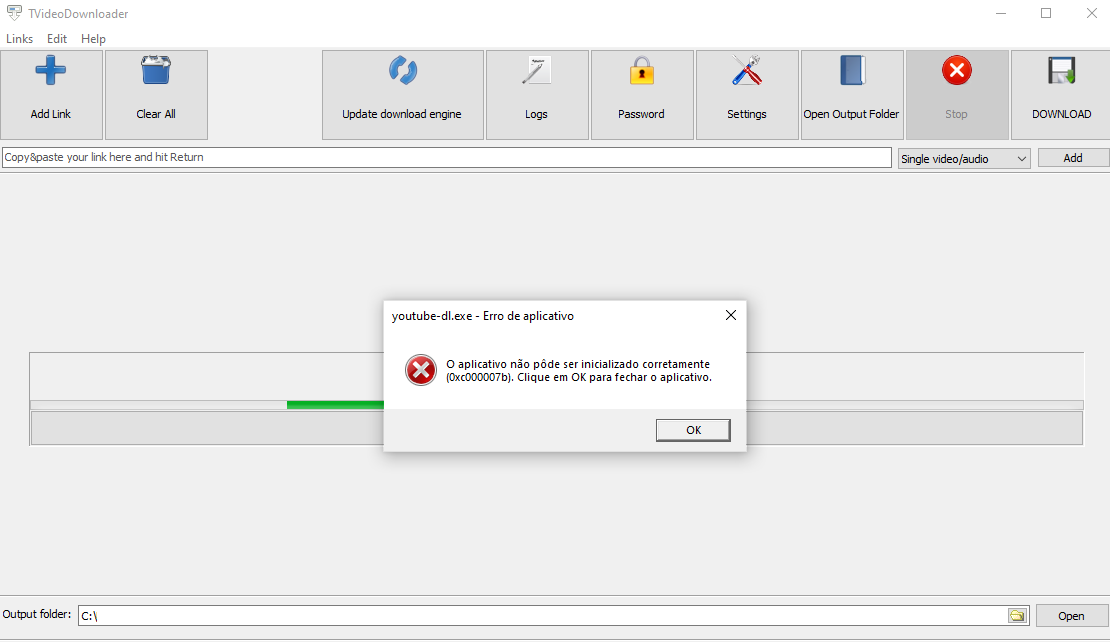This screenshot has width=1110, height=642.
Task: Open the Links menu
Action: 19,39
